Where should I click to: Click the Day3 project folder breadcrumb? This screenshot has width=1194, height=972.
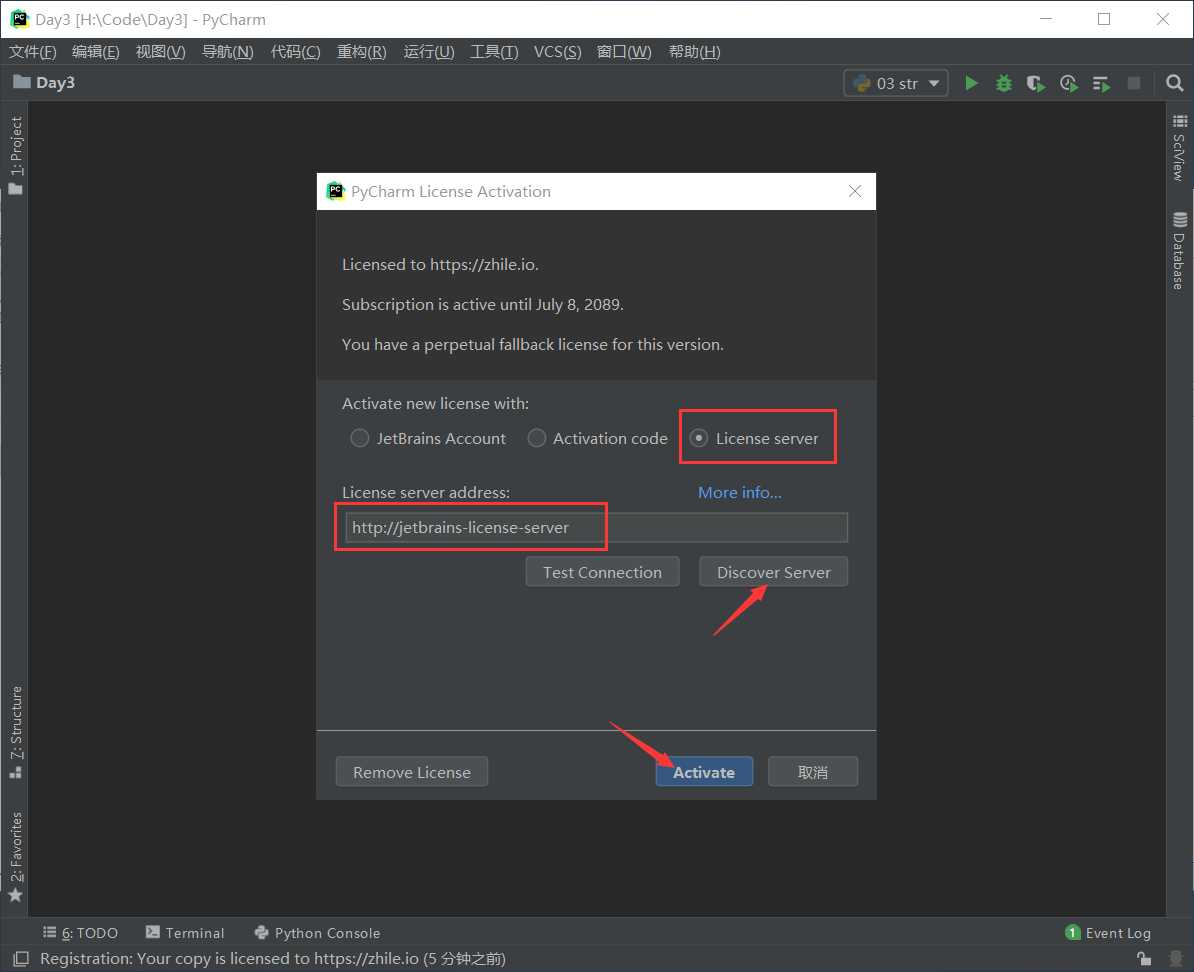[x=44, y=82]
